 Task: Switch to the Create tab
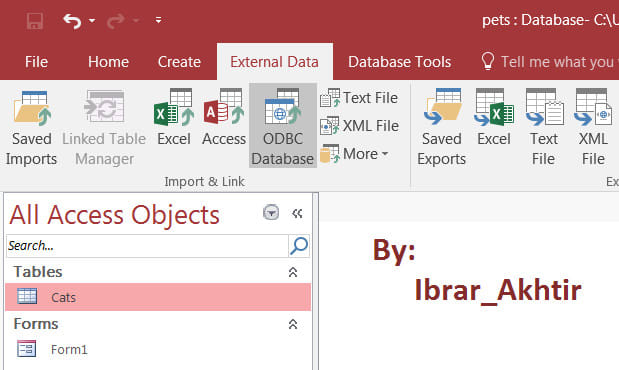179,62
